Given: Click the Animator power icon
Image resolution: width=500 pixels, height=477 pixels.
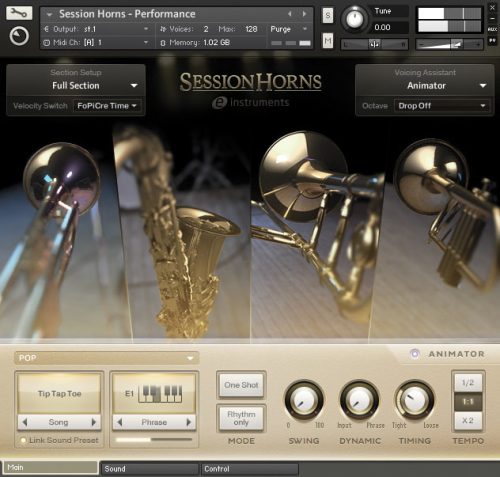Looking at the screenshot, I should (x=414, y=354).
